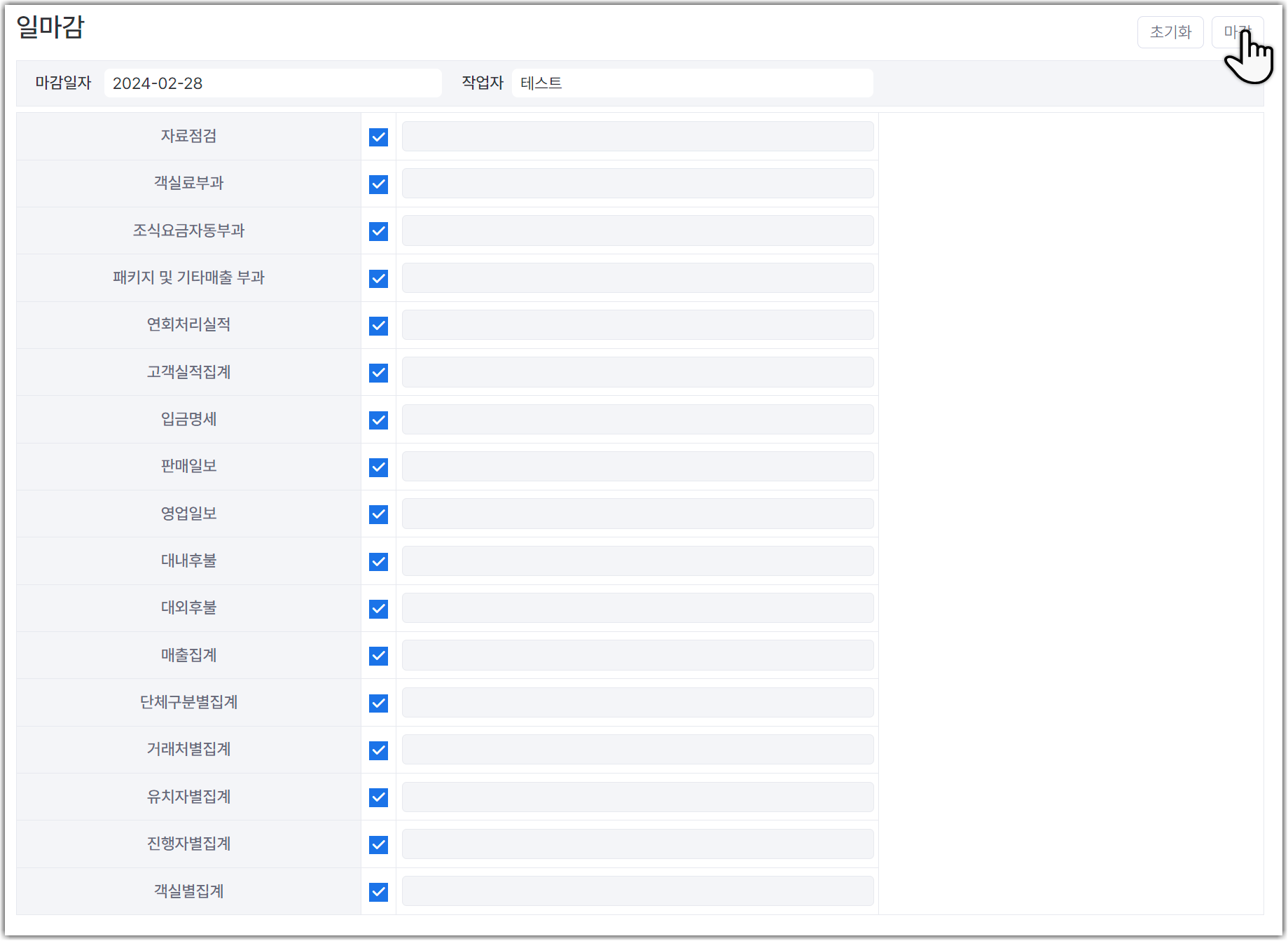This screenshot has width=1288, height=941.
Task: Uncheck the 대외후불 checkbox
Action: pyautogui.click(x=379, y=609)
